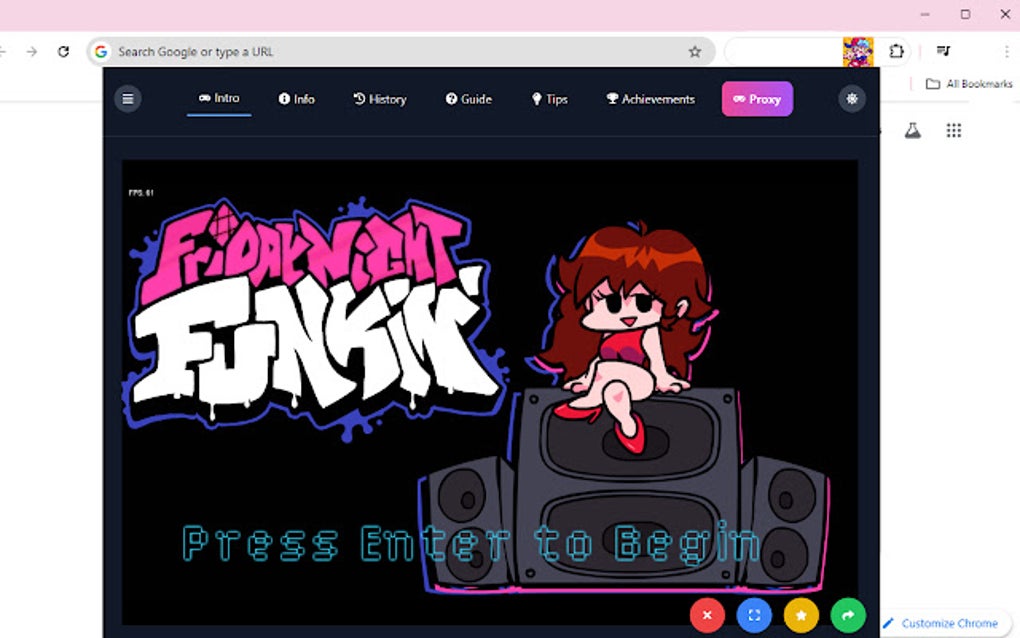Open the hamburger menu in the game header
This screenshot has height=638, width=1020.
(127, 98)
